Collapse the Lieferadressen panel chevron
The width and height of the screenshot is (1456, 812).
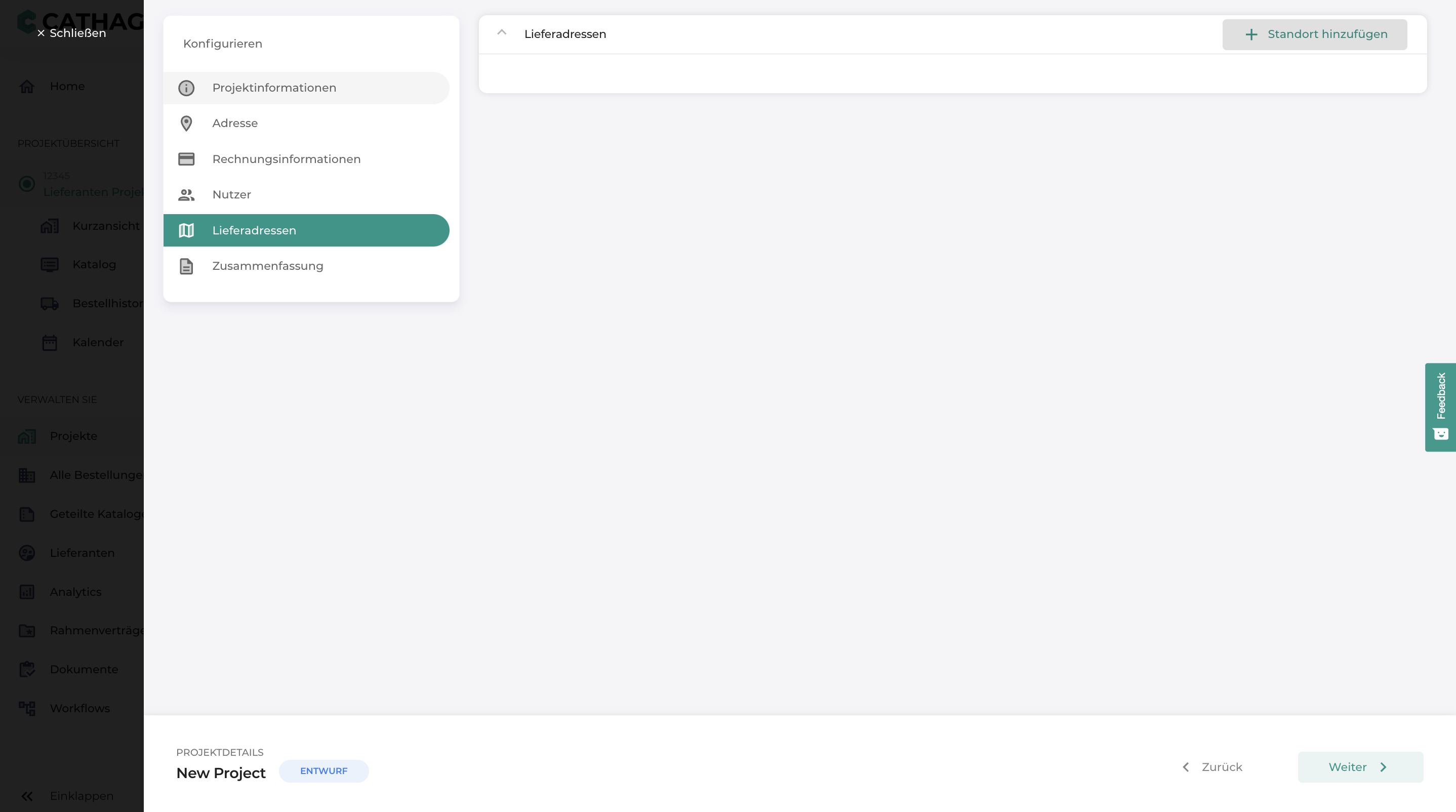(501, 33)
